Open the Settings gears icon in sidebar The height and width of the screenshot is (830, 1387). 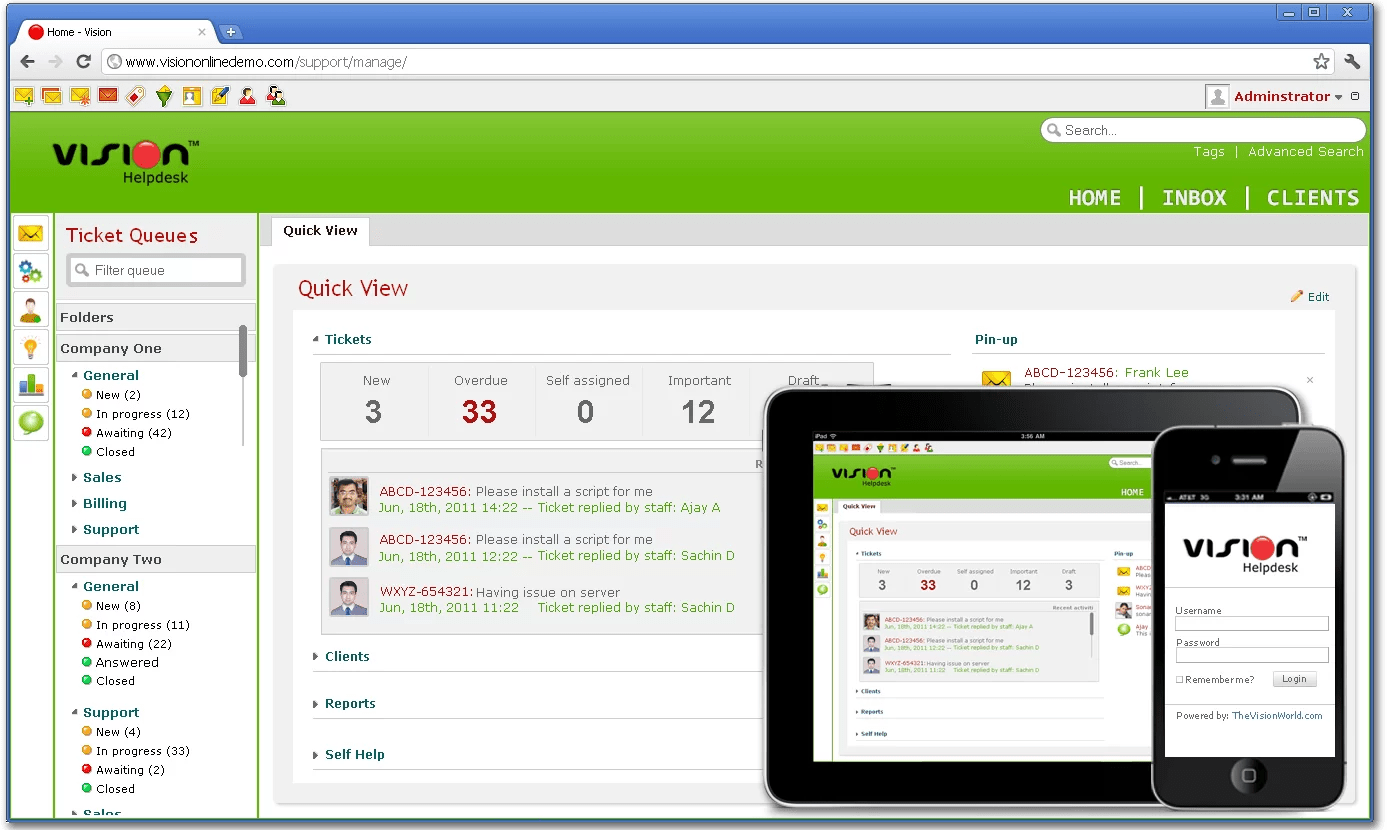tap(30, 271)
